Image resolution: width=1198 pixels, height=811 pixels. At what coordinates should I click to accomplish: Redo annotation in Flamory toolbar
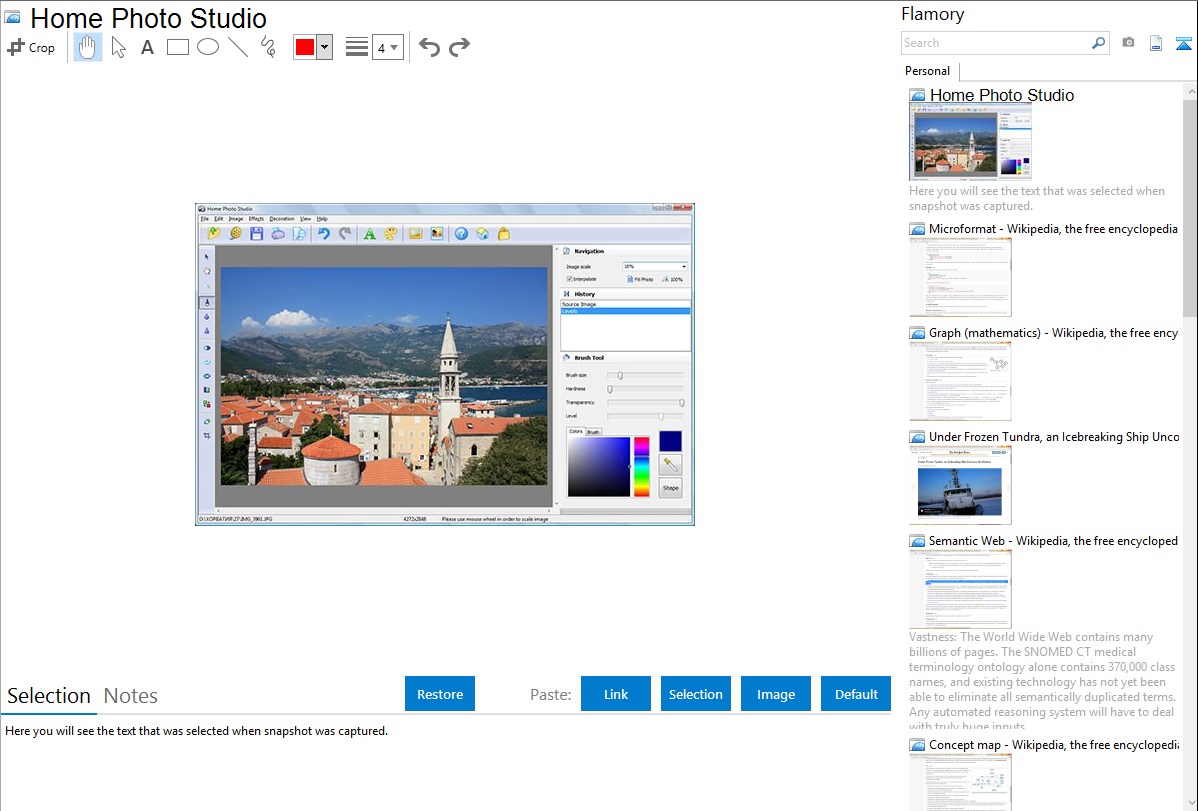point(459,47)
